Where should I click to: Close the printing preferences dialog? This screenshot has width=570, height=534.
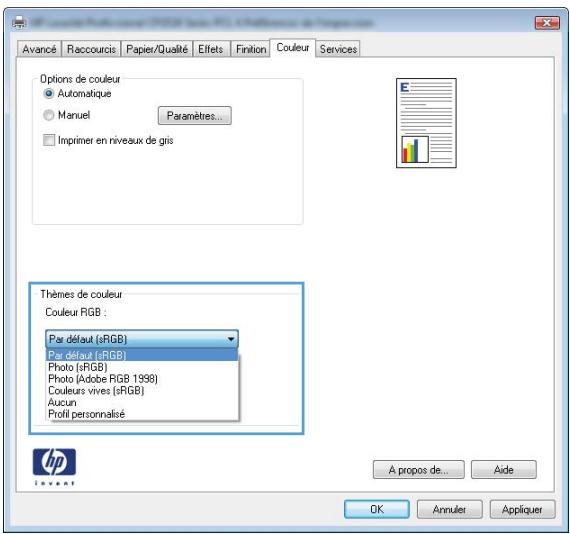pyautogui.click(x=547, y=23)
